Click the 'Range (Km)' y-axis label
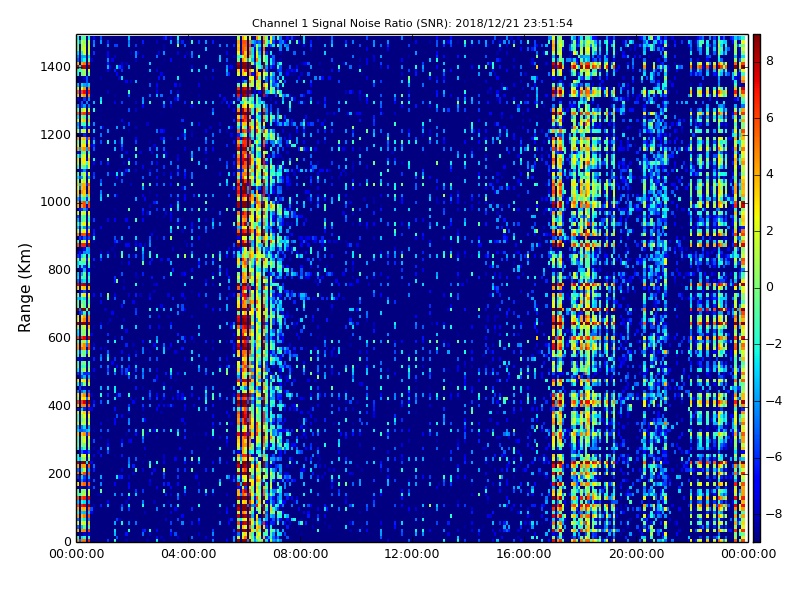 (24, 288)
